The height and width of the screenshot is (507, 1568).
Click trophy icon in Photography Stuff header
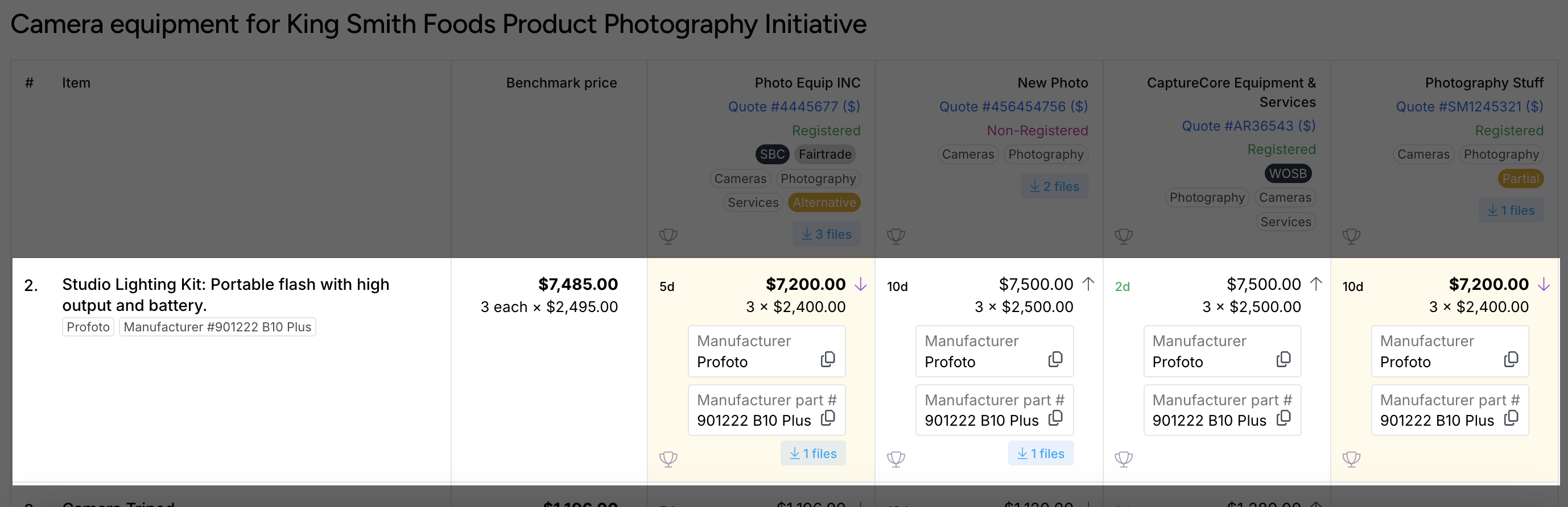(x=1351, y=236)
